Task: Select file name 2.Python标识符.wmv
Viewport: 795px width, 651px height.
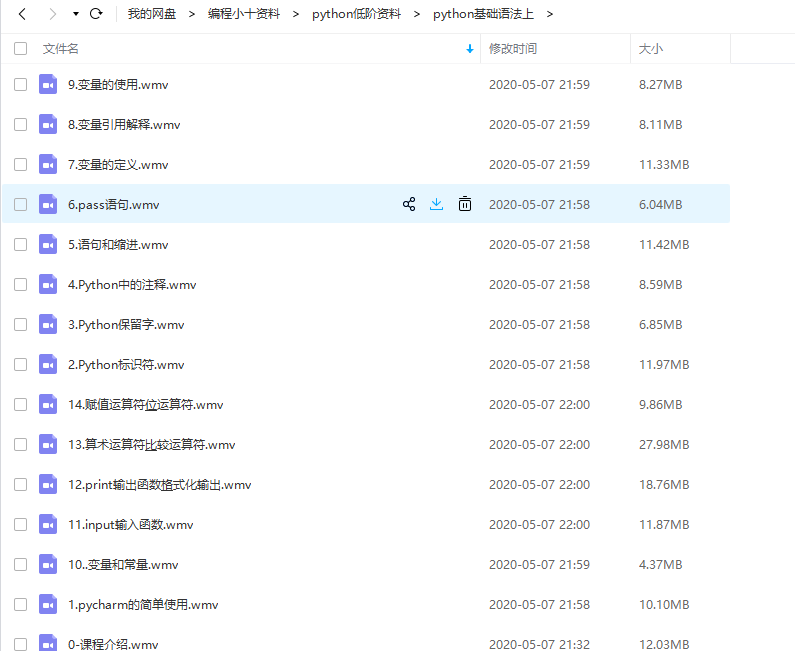Action: click(x=126, y=365)
